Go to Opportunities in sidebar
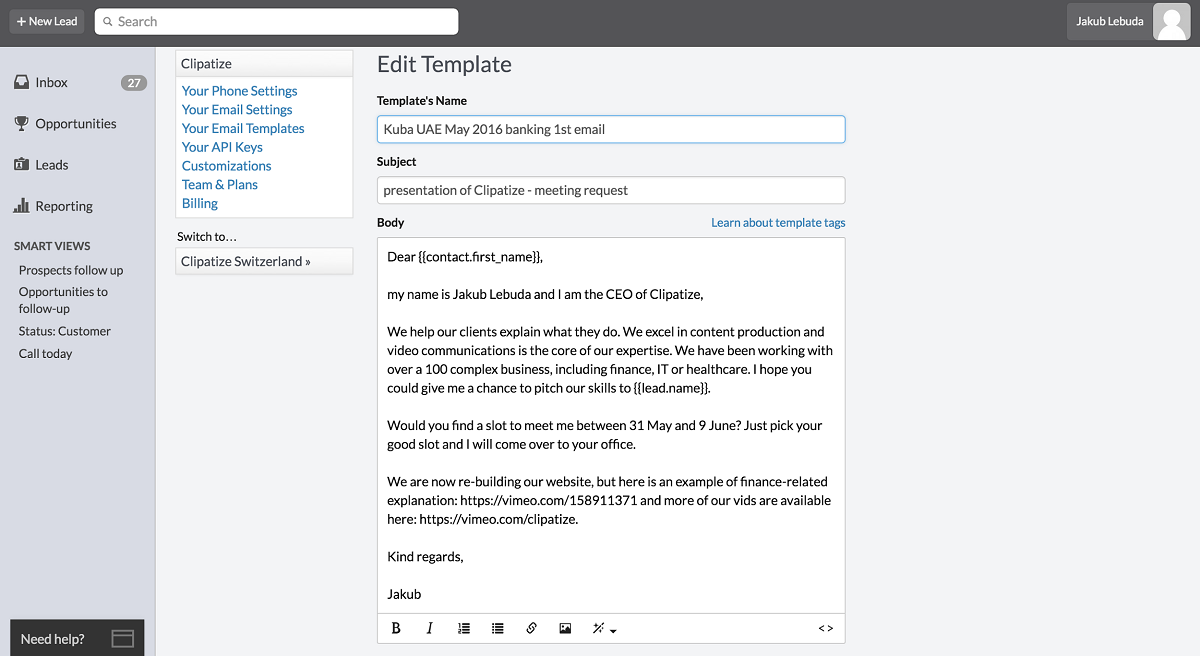 pos(75,124)
